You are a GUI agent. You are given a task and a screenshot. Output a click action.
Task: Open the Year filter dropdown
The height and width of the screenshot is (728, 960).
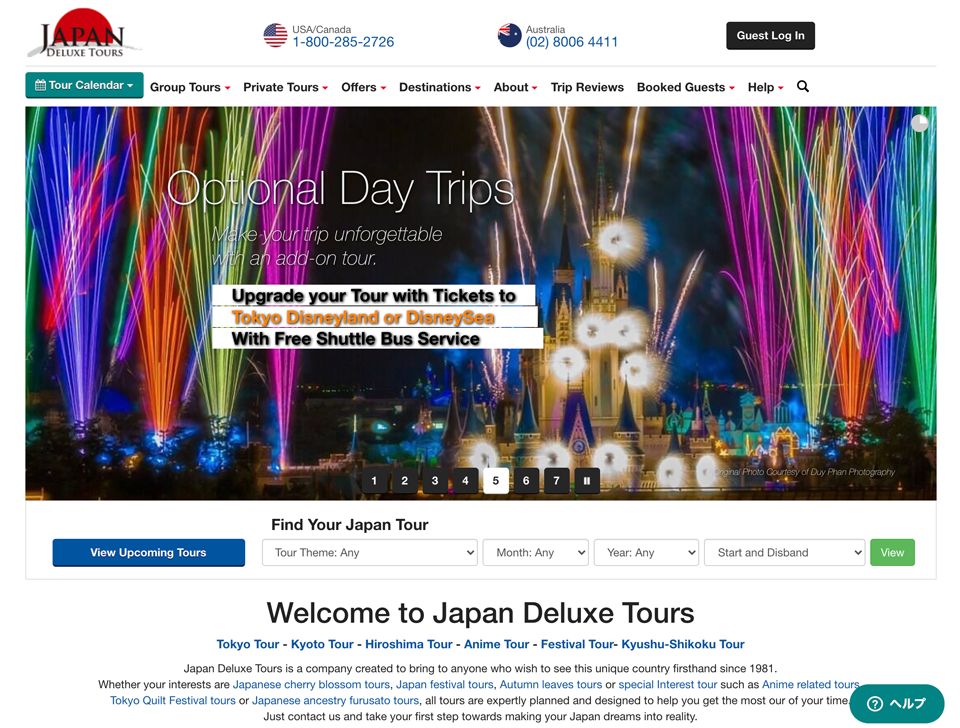tap(646, 552)
